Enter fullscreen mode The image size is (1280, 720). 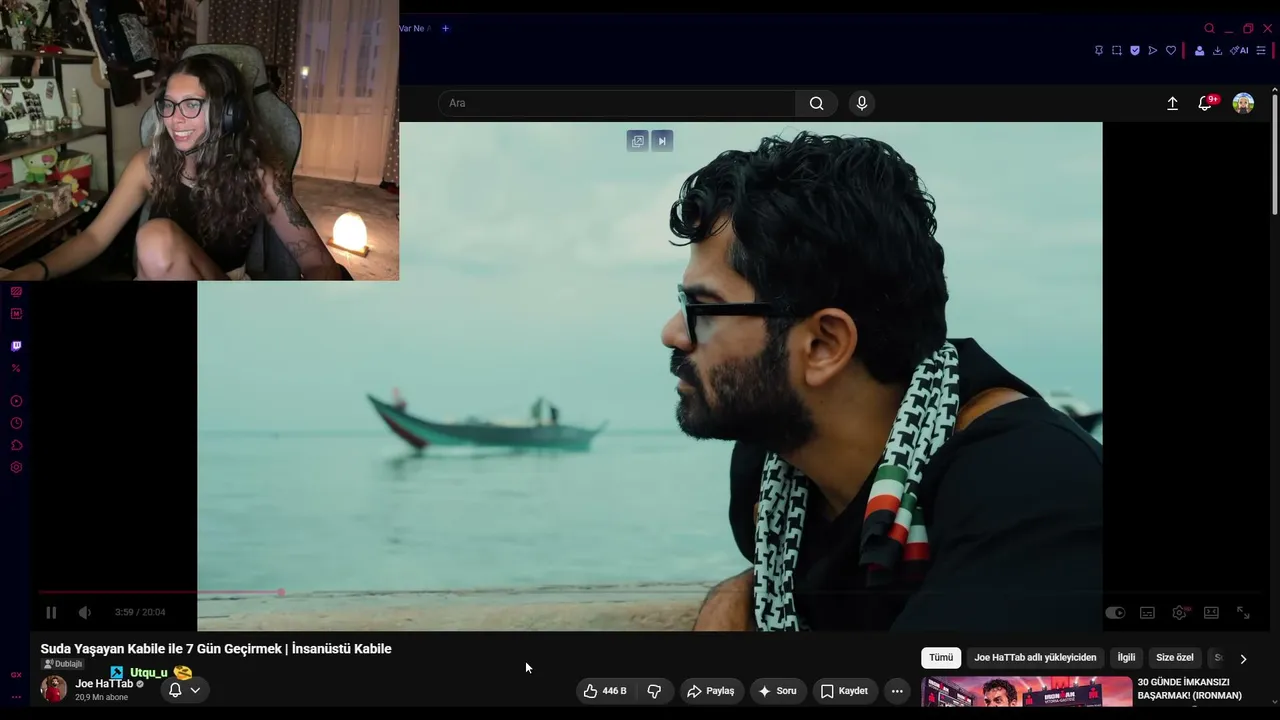point(1243,612)
